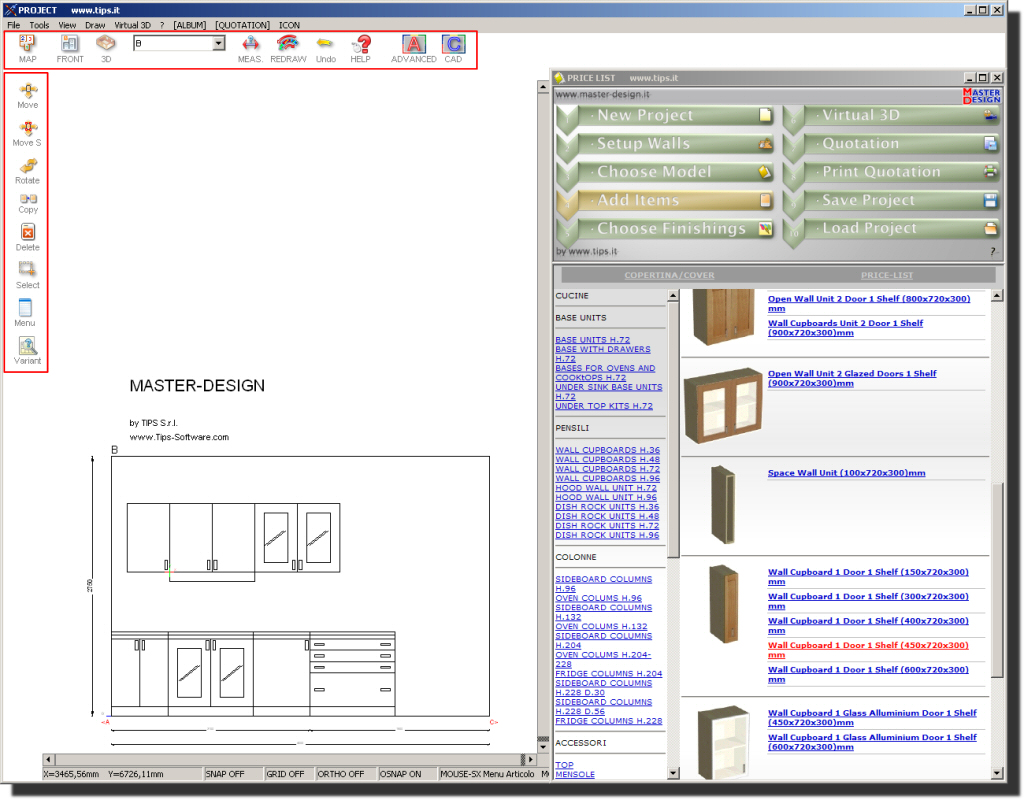This screenshot has width=1024, height=800.
Task: Click category list scroll-down arrow
Action: tap(673, 773)
